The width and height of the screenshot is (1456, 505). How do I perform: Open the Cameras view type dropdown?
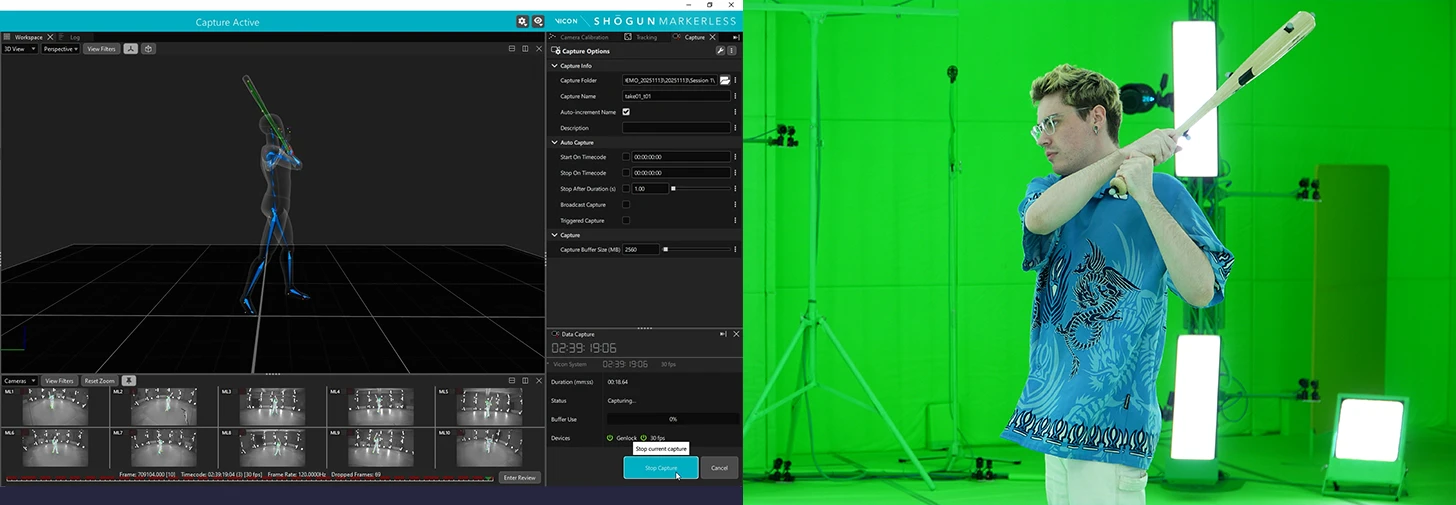20,381
